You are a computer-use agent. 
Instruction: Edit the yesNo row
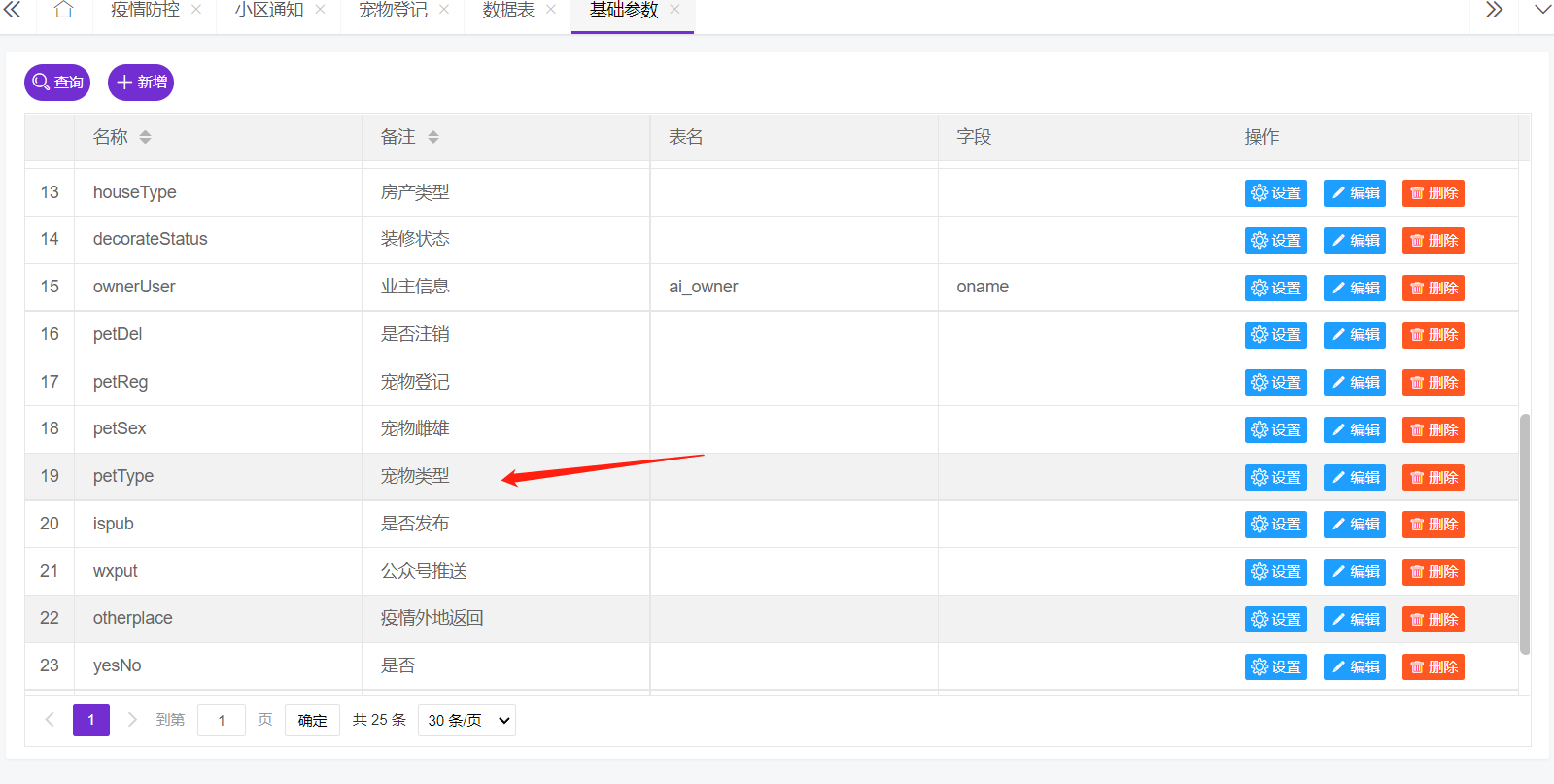(x=1355, y=666)
